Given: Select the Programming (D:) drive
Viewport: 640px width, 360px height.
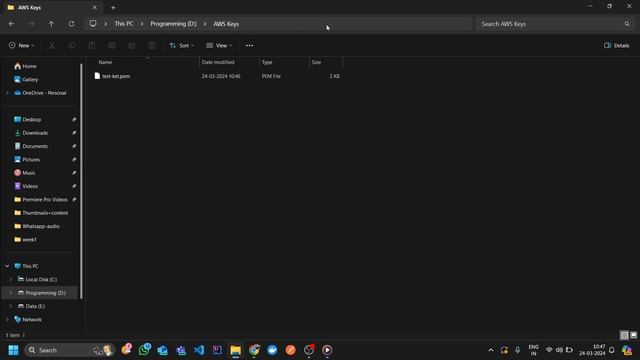Looking at the screenshot, I should (x=40, y=293).
